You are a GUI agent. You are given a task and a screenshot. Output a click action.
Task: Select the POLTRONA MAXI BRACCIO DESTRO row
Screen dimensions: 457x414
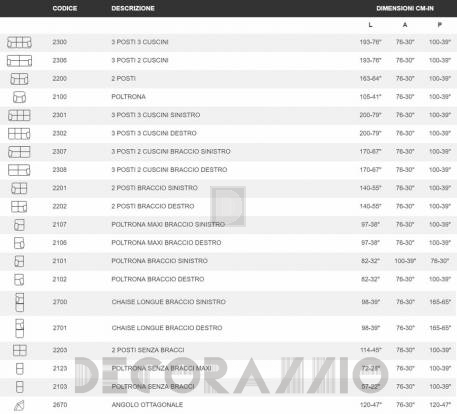click(x=228, y=243)
